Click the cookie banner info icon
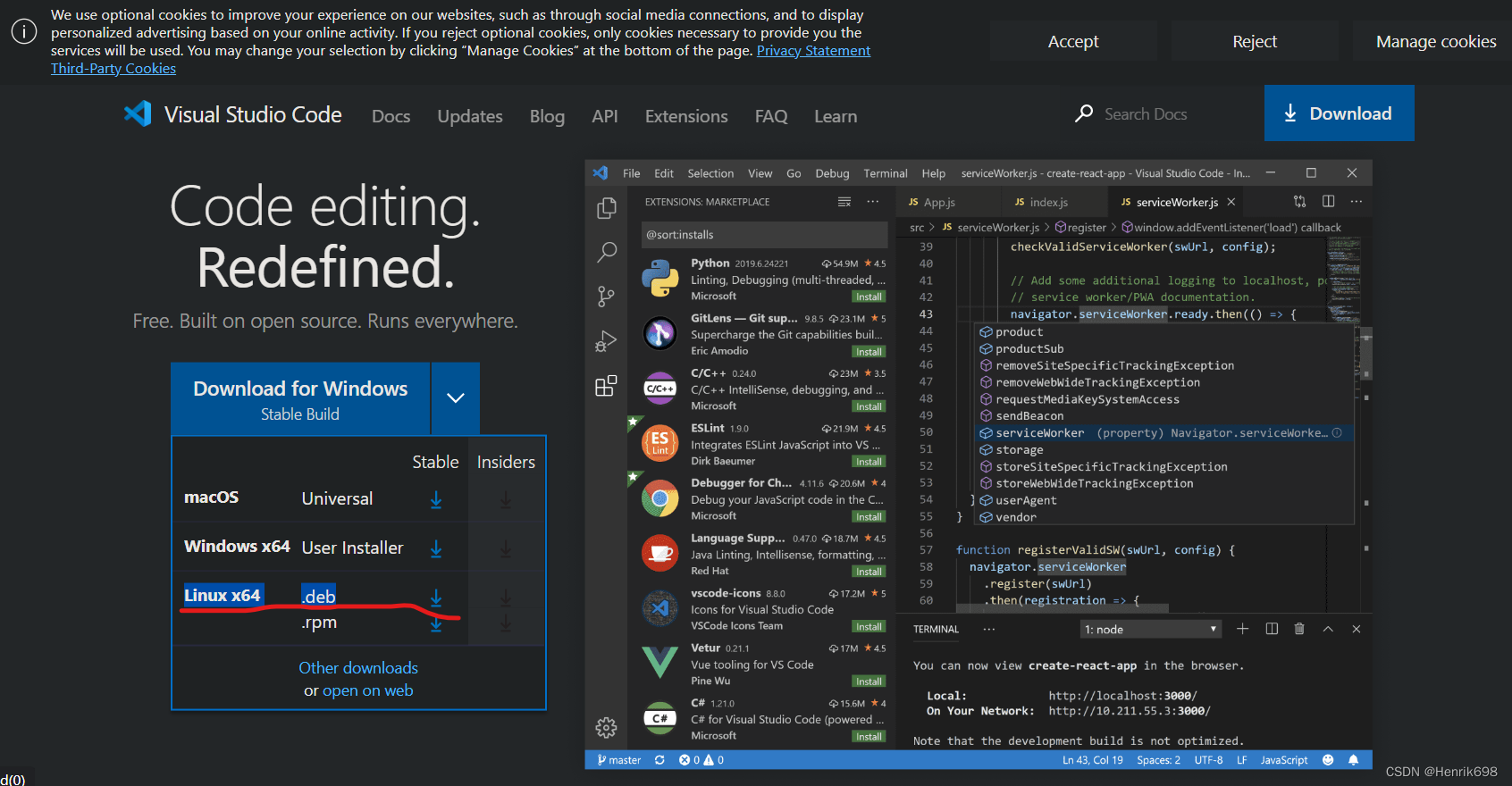The image size is (1512, 786). click(24, 32)
